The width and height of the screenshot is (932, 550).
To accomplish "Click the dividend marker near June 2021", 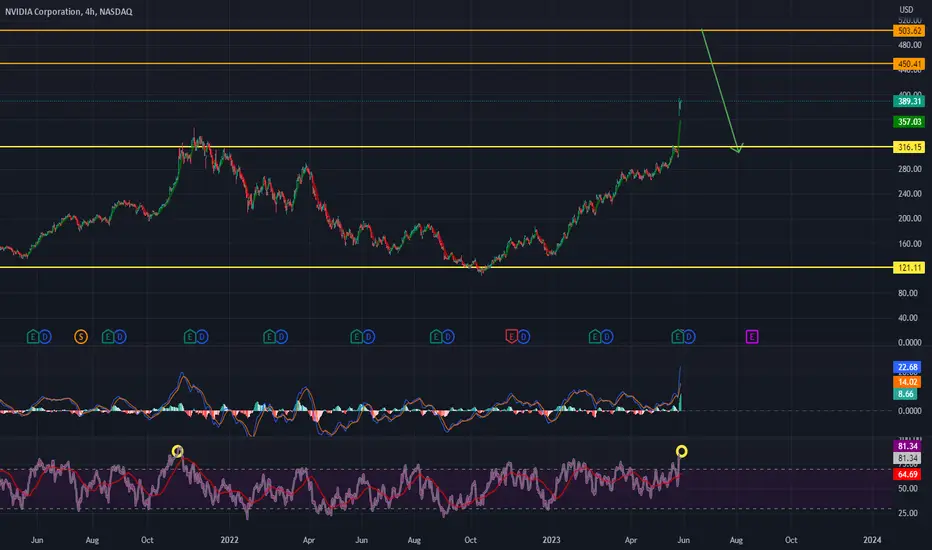I will pos(45,337).
